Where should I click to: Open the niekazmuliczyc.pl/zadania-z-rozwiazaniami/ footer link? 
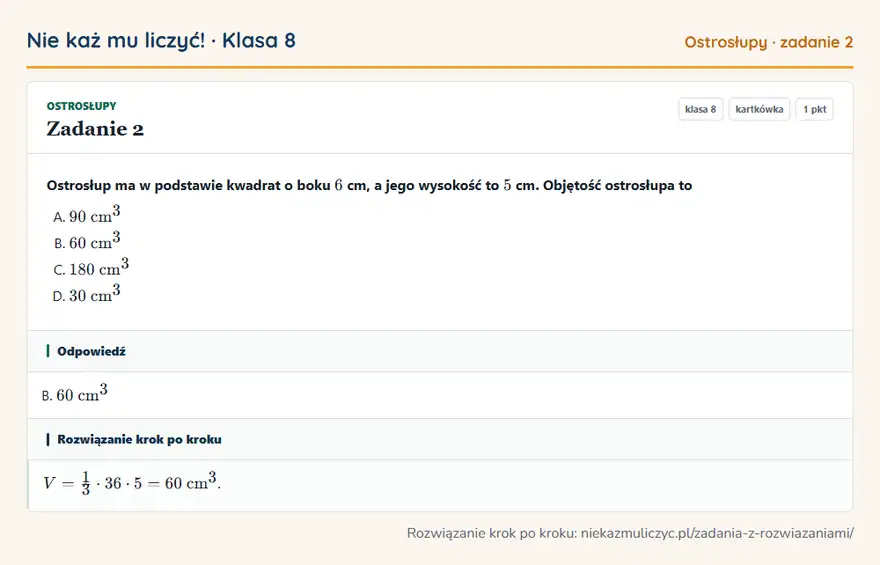click(x=717, y=533)
